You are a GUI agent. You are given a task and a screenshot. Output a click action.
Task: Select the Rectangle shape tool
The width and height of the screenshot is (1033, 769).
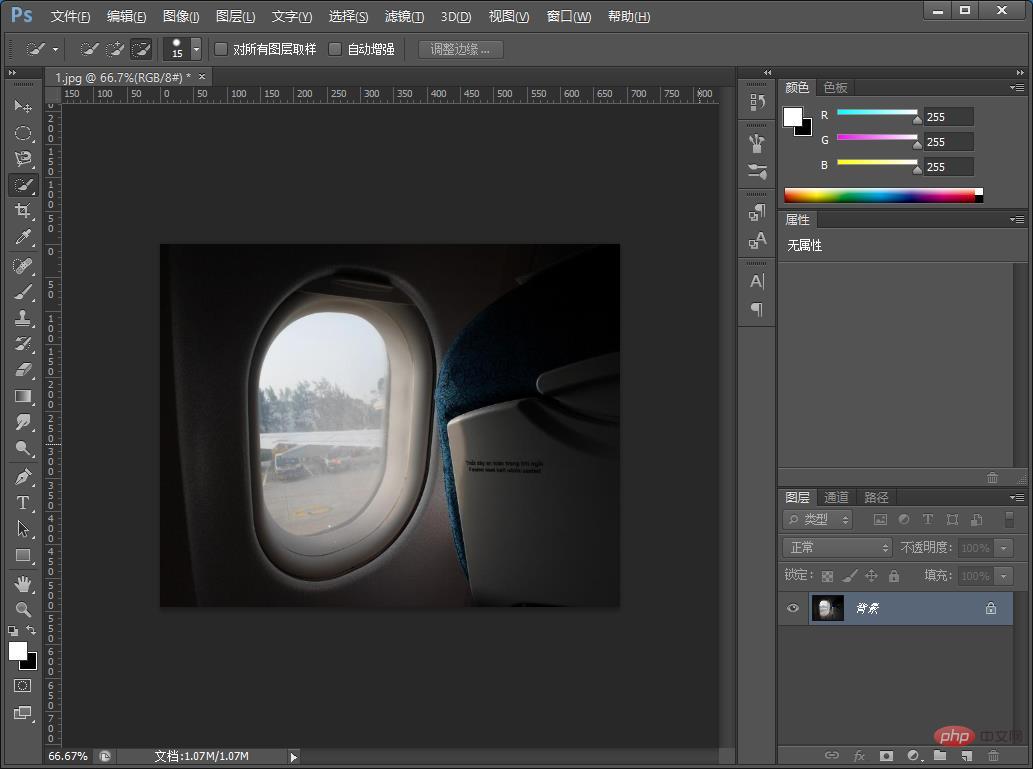[23, 555]
